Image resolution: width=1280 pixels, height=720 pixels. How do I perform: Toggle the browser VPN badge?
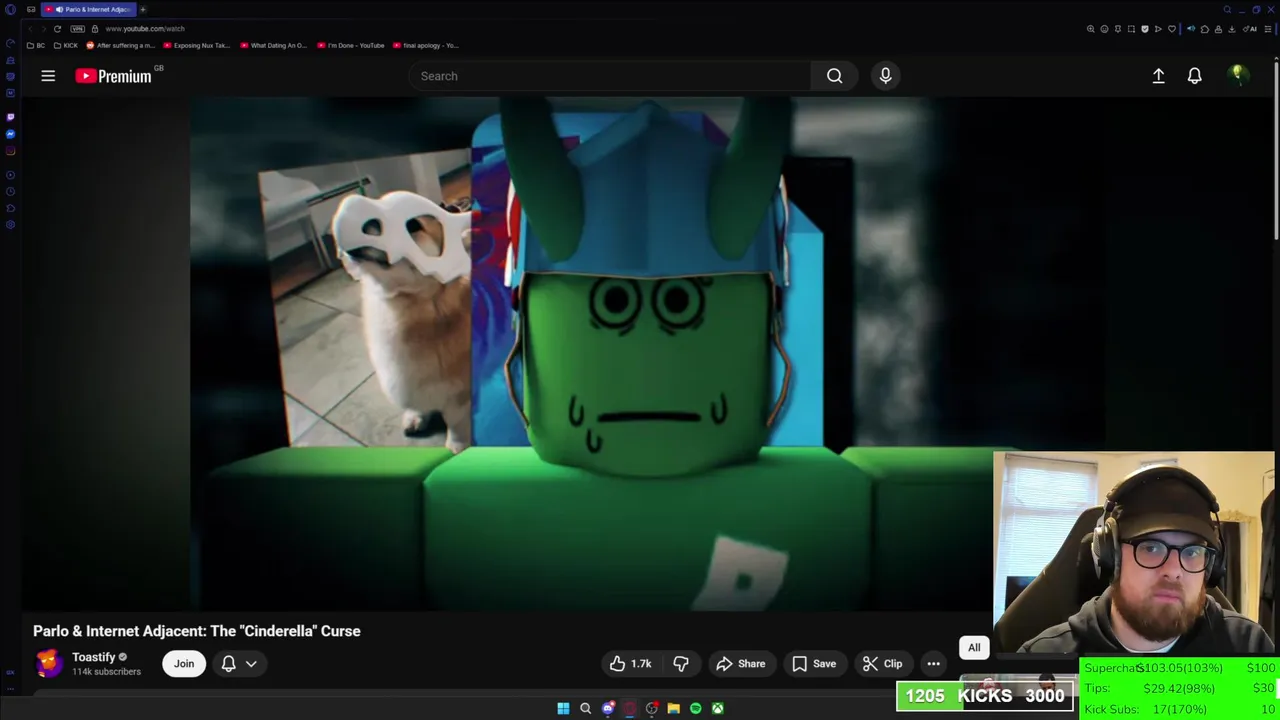click(77, 29)
